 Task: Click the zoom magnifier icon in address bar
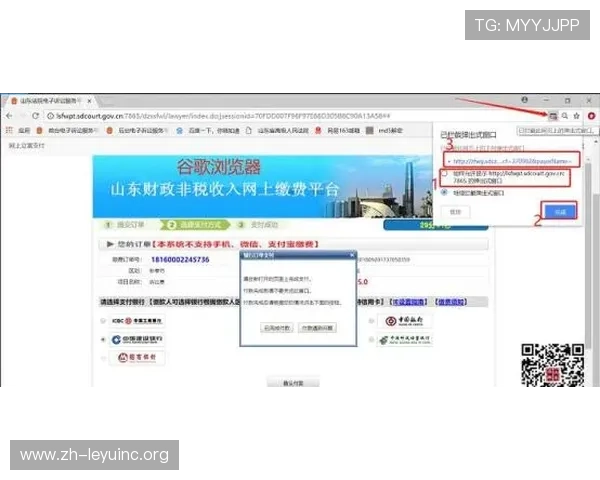click(565, 116)
